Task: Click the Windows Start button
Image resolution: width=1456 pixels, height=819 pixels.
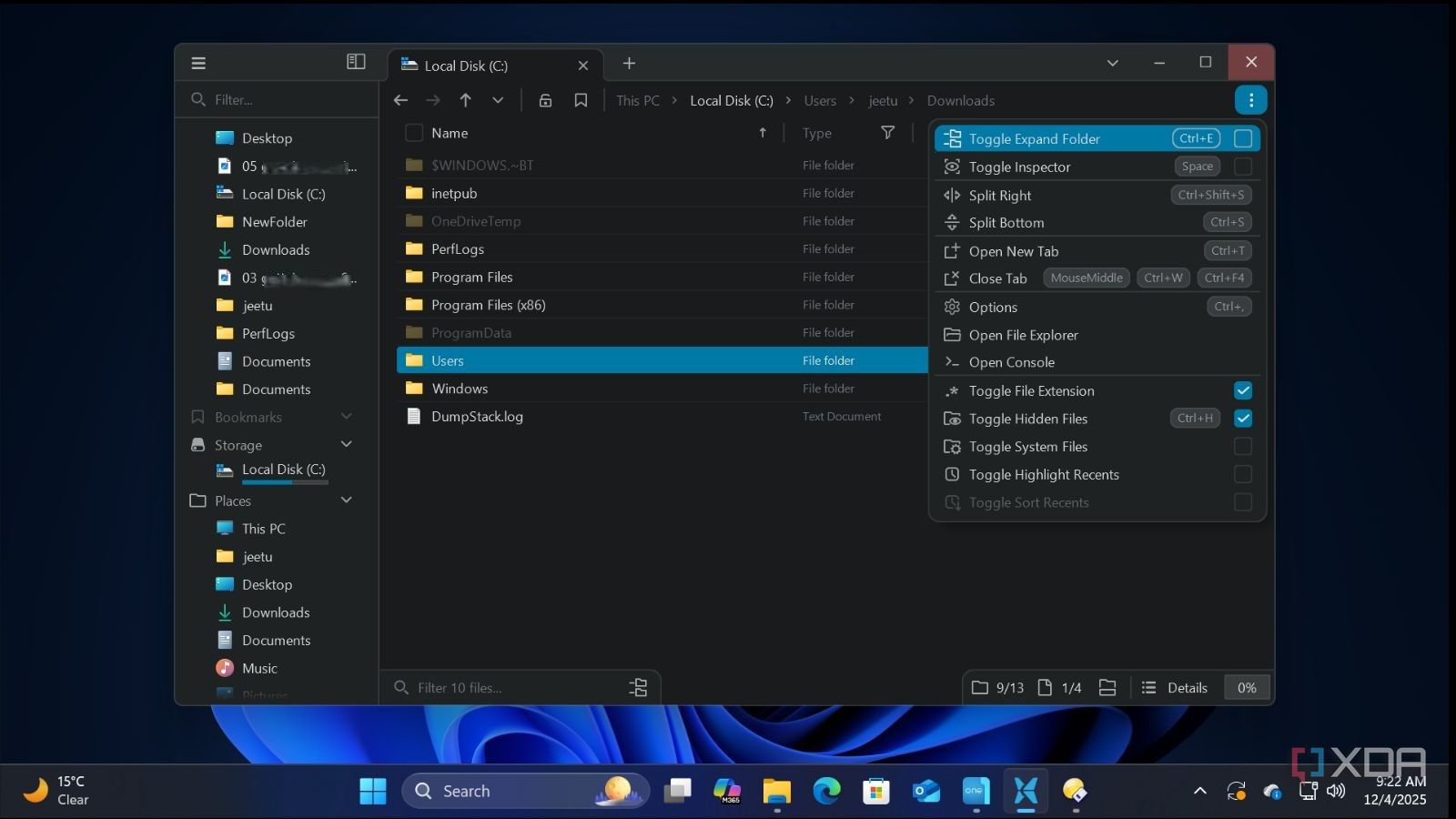Action: click(x=373, y=791)
